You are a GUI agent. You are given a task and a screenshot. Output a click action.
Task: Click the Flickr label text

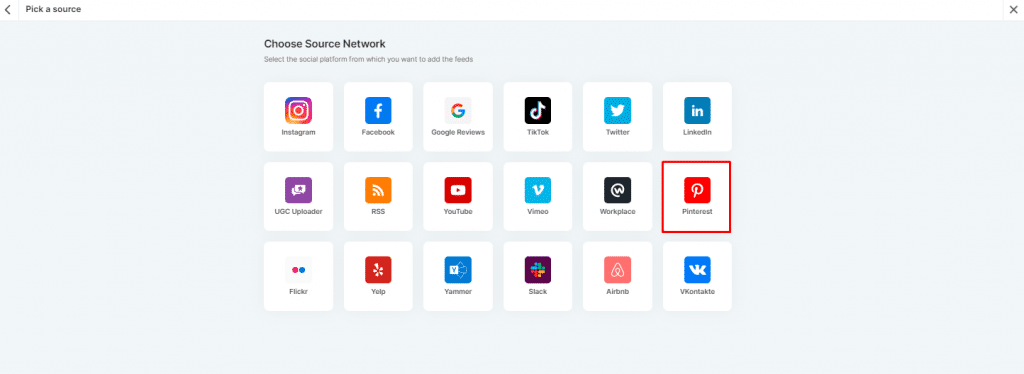point(298,291)
